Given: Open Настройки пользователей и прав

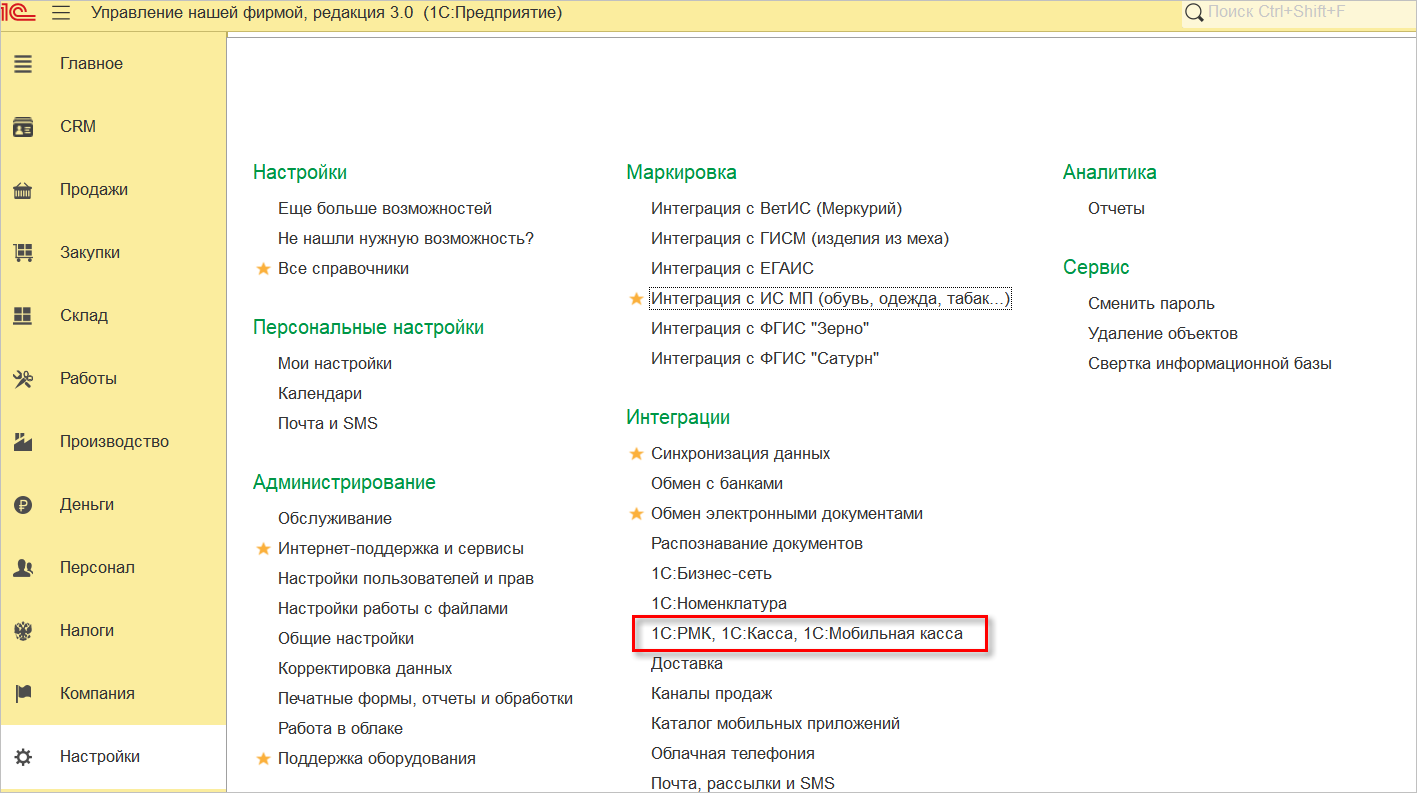Looking at the screenshot, I should pos(406,579).
